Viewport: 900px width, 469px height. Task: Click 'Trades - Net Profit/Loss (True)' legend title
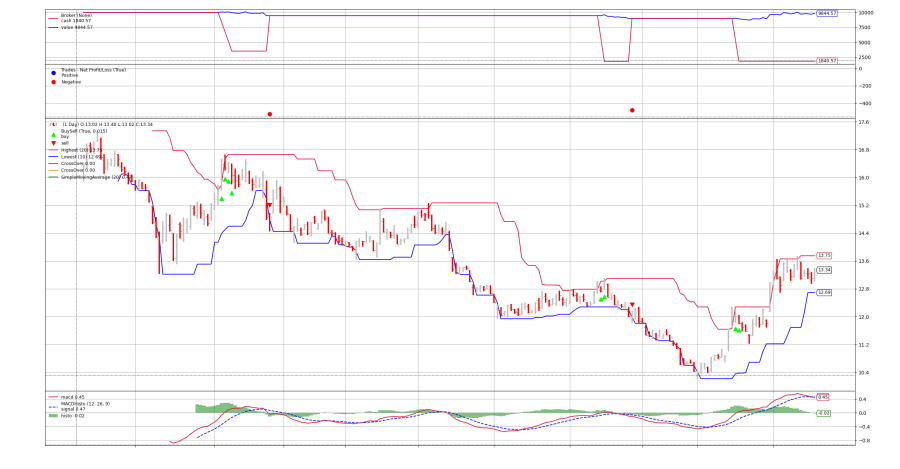click(x=93, y=70)
